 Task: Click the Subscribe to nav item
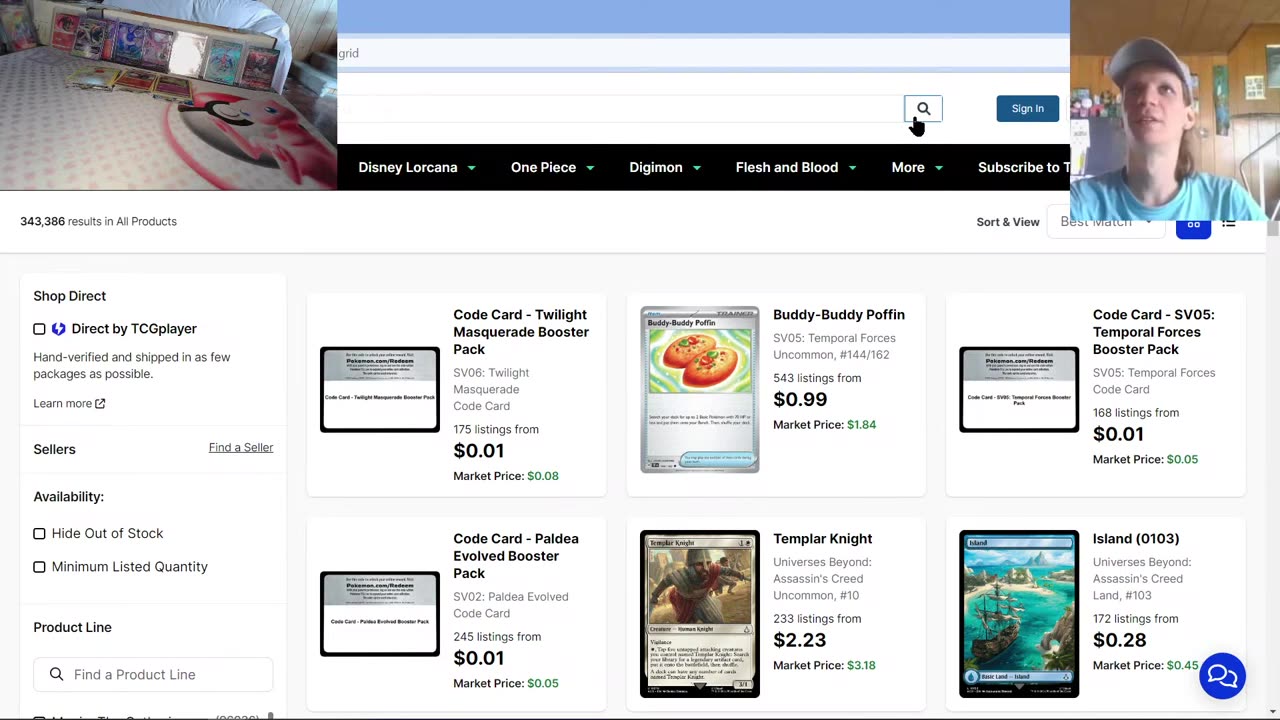click(1024, 167)
